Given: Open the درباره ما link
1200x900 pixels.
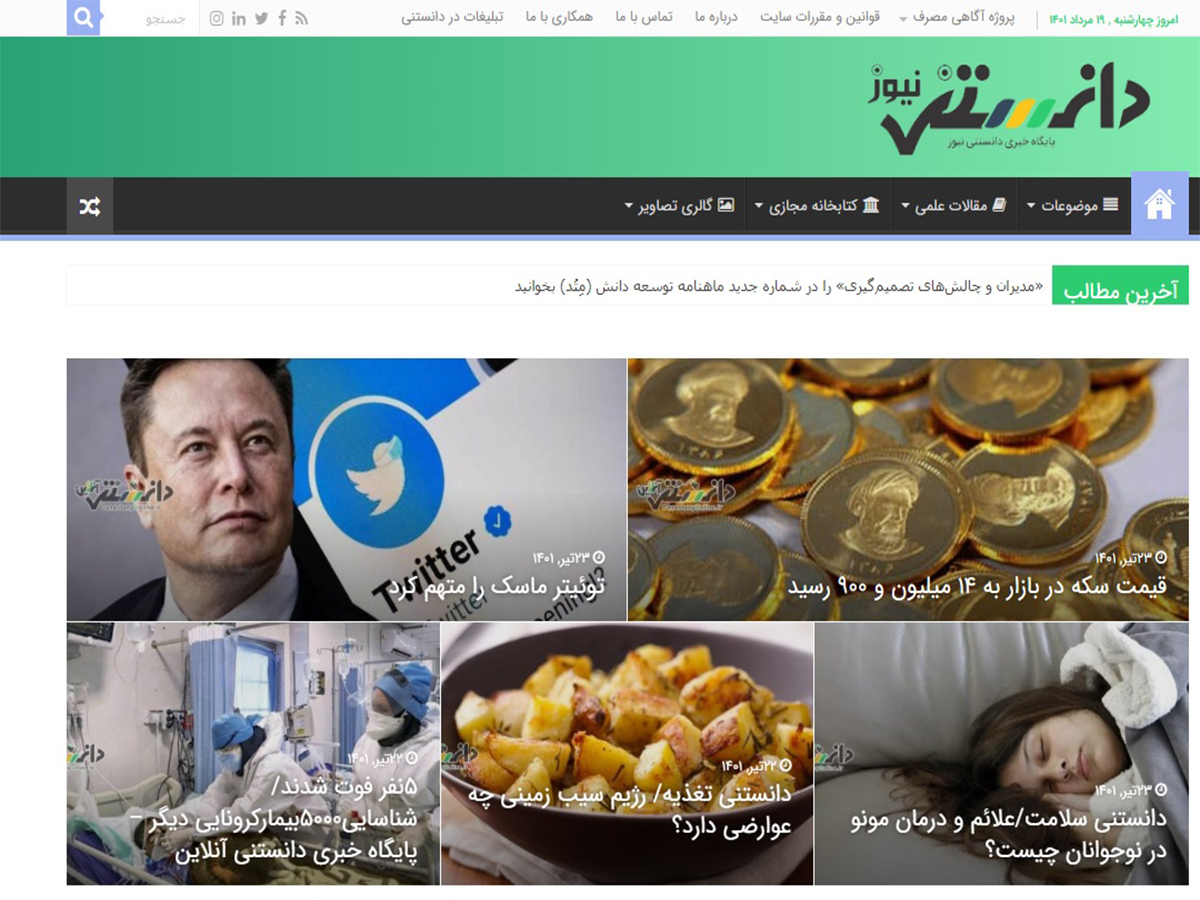Looking at the screenshot, I should coord(716,18).
